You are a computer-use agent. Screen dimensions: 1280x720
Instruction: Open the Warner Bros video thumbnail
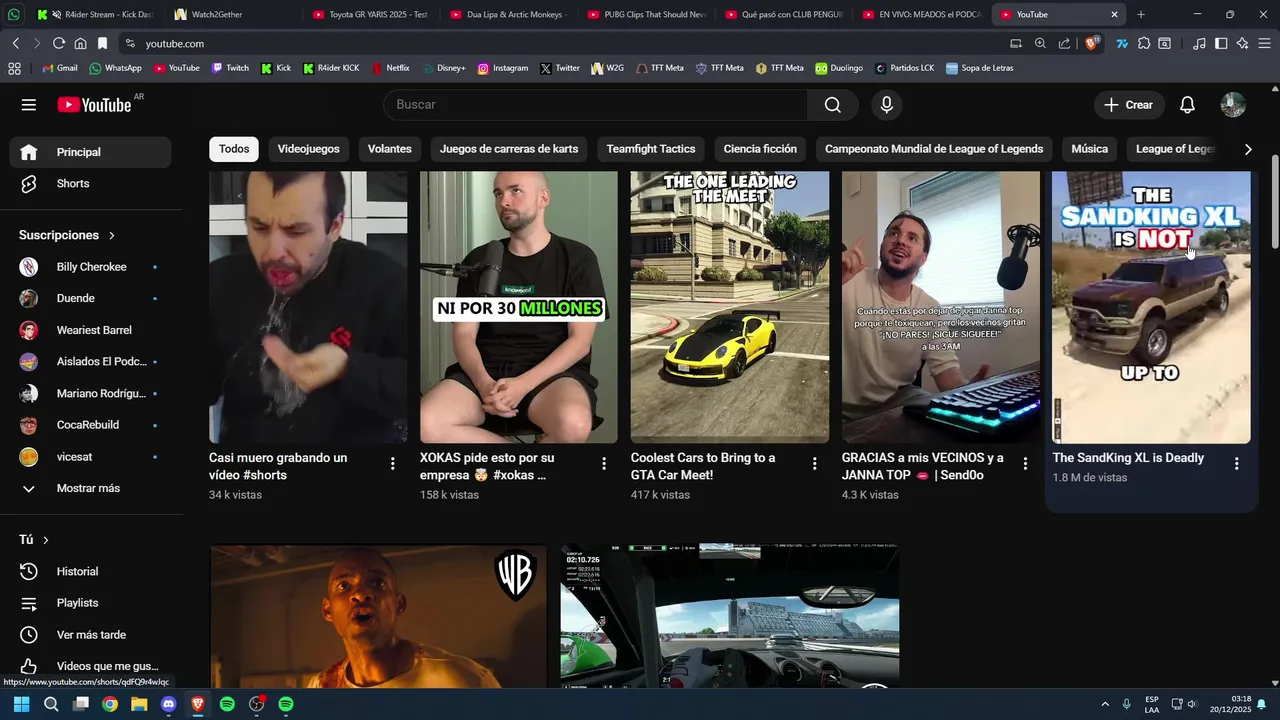378,616
